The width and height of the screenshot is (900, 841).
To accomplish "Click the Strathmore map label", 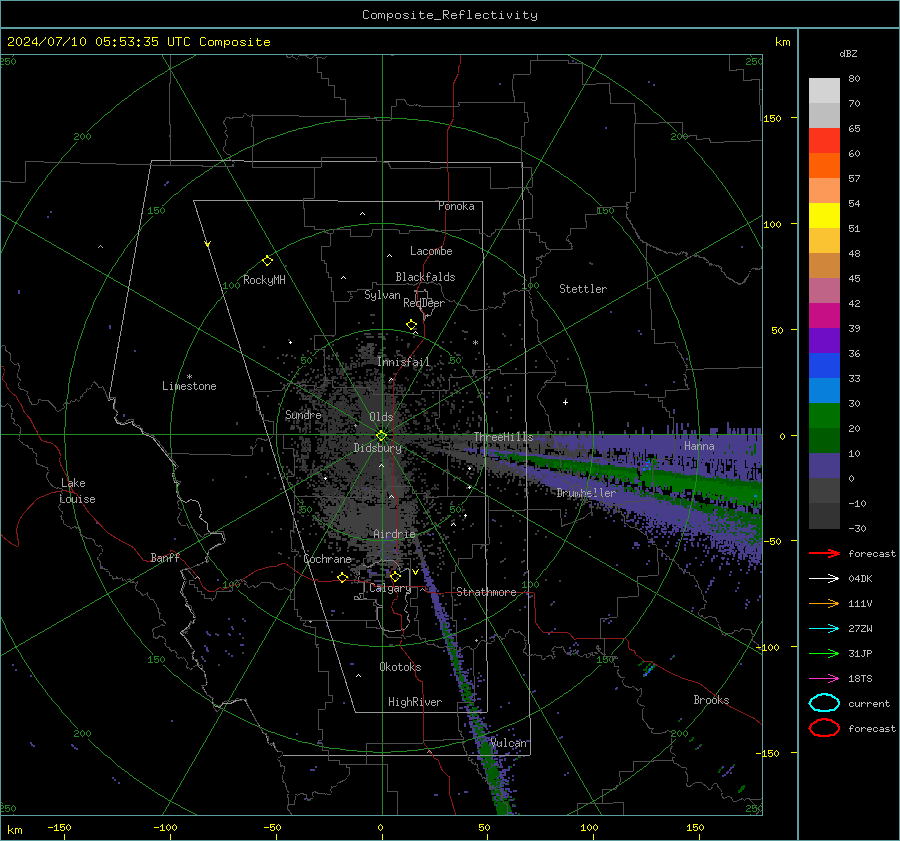I will click(486, 592).
